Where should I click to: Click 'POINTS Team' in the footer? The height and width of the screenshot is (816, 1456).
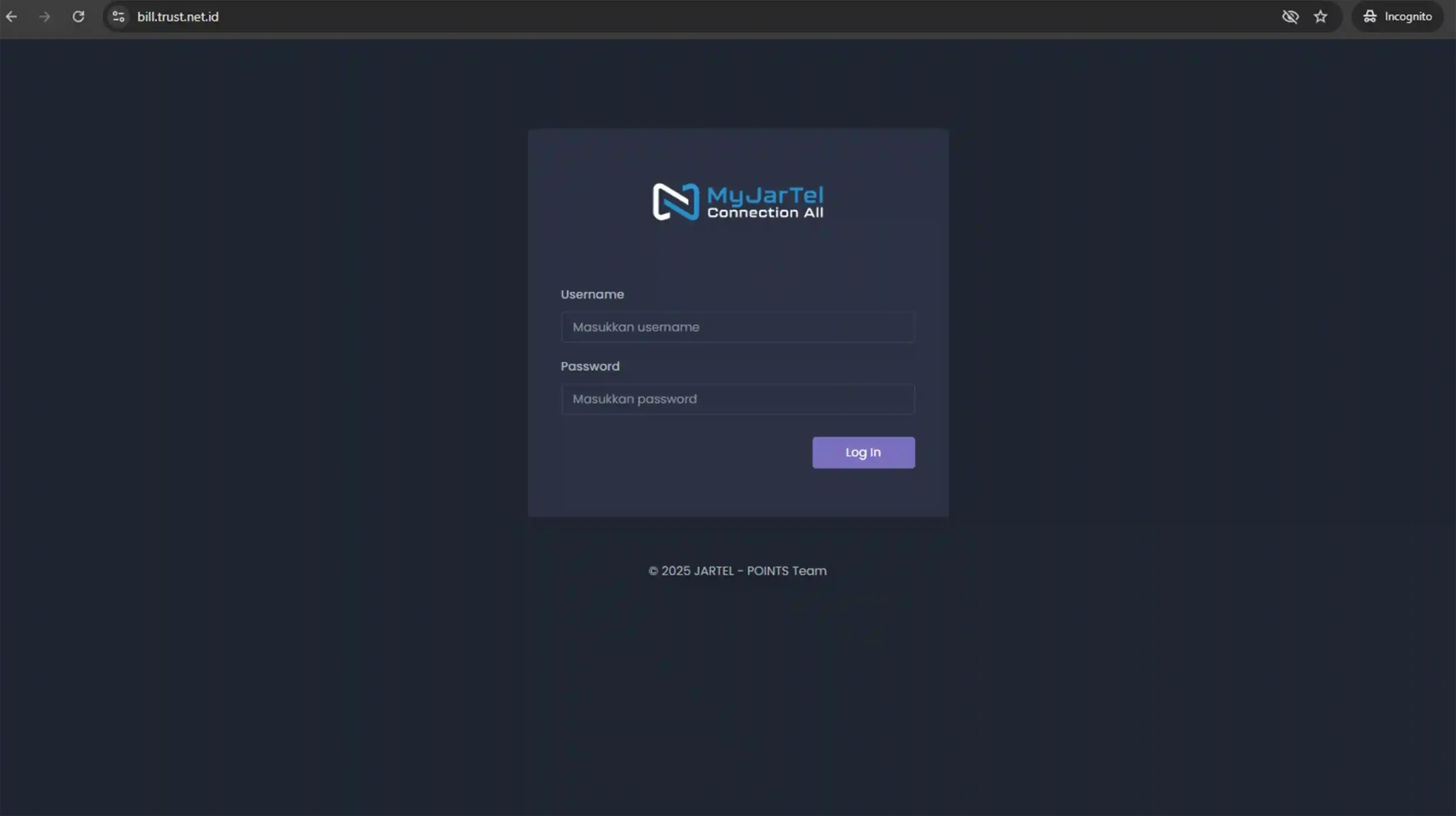(787, 571)
